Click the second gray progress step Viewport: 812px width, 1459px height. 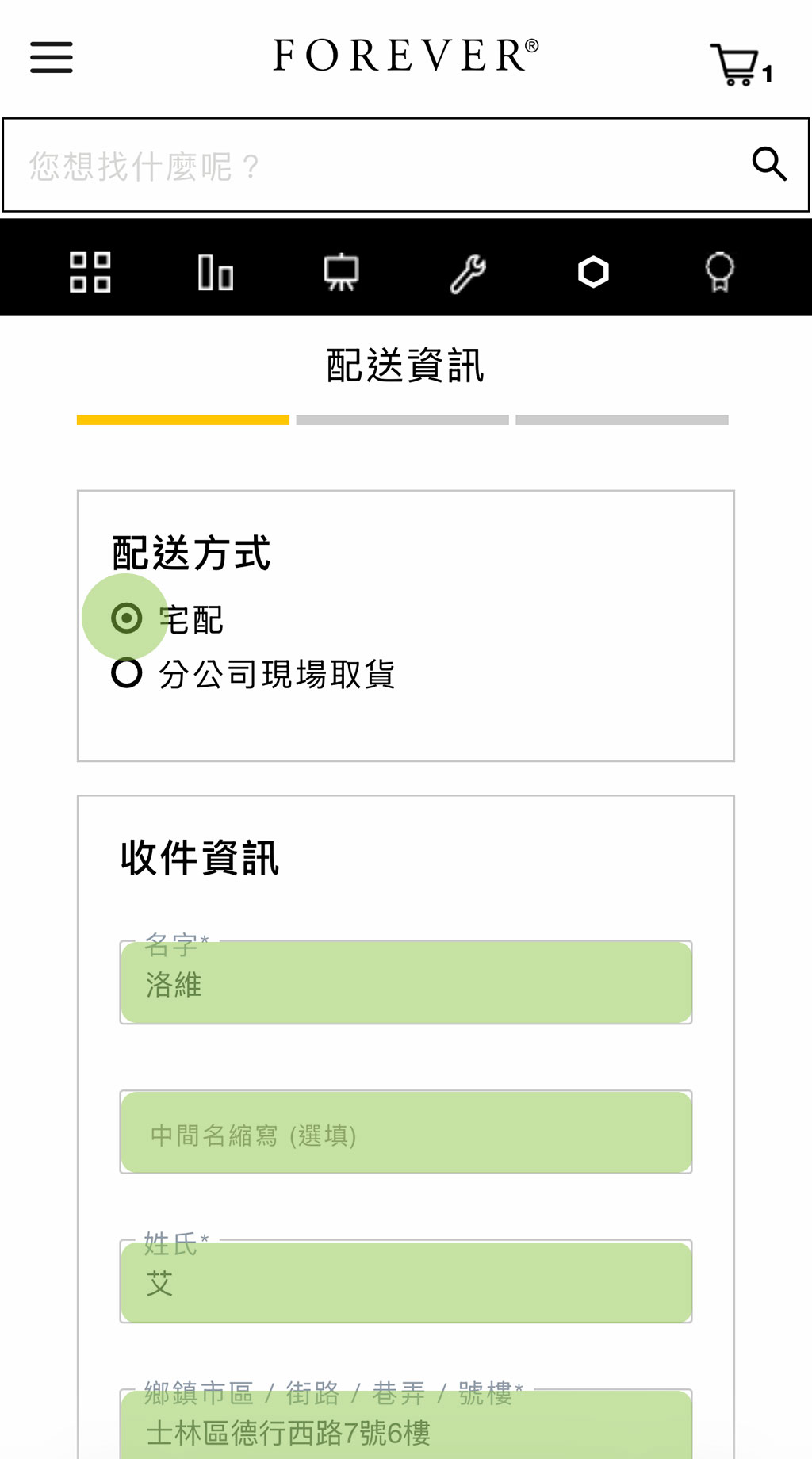403,420
